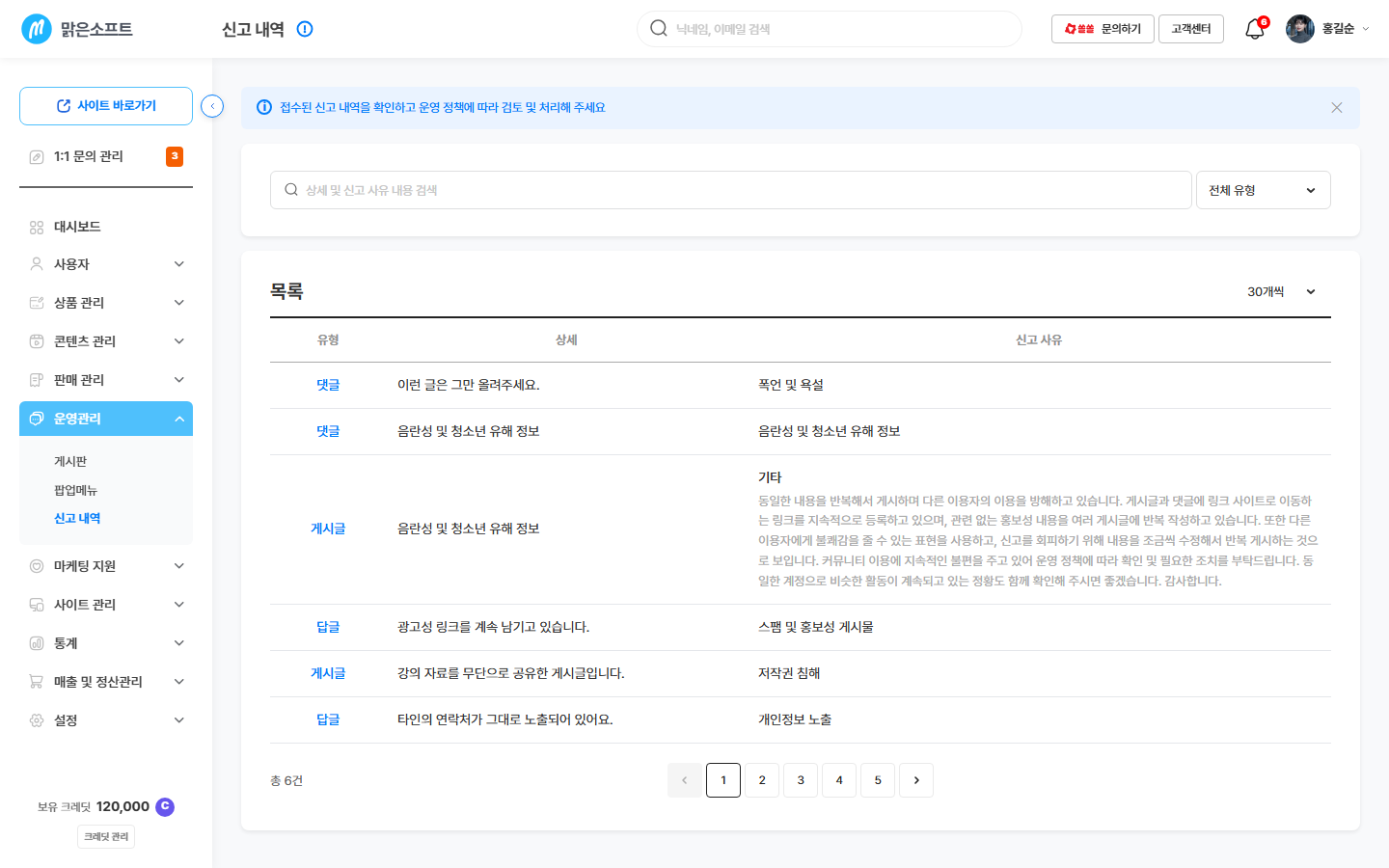The image size is (1389, 868).
Task: Expand the 사용자 menu chevron
Action: coord(179,264)
